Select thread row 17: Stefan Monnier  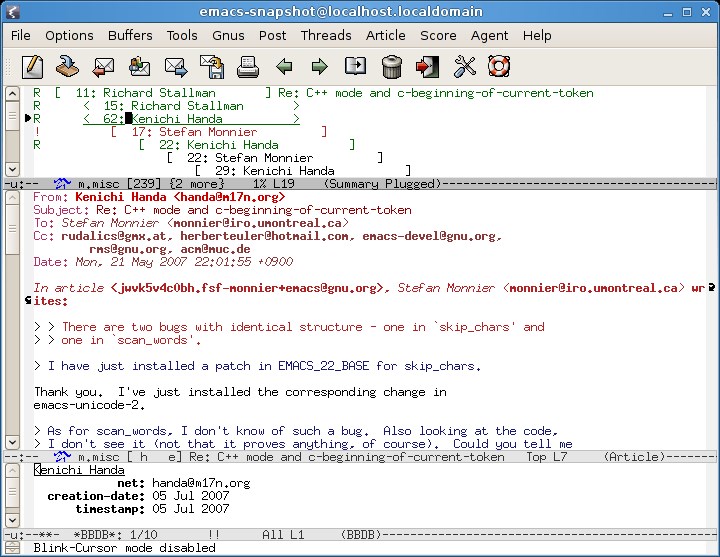click(x=180, y=132)
